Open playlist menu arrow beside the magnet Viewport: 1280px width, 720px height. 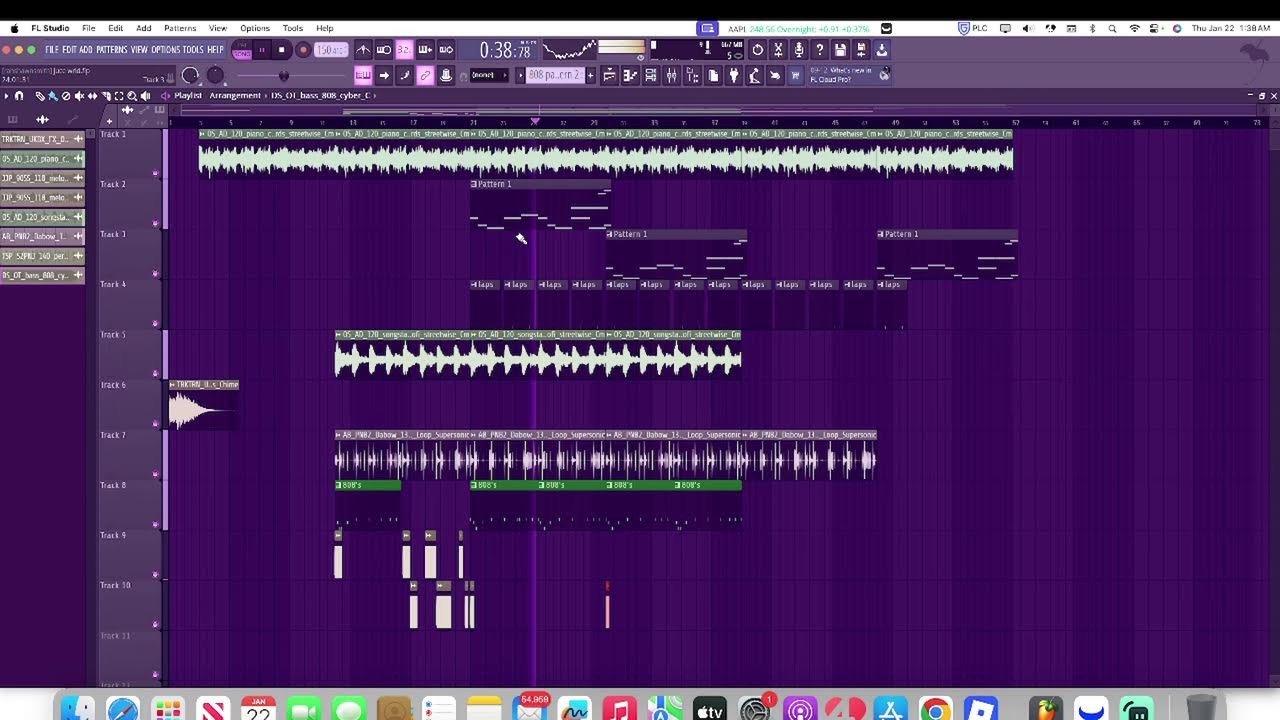coord(6,96)
